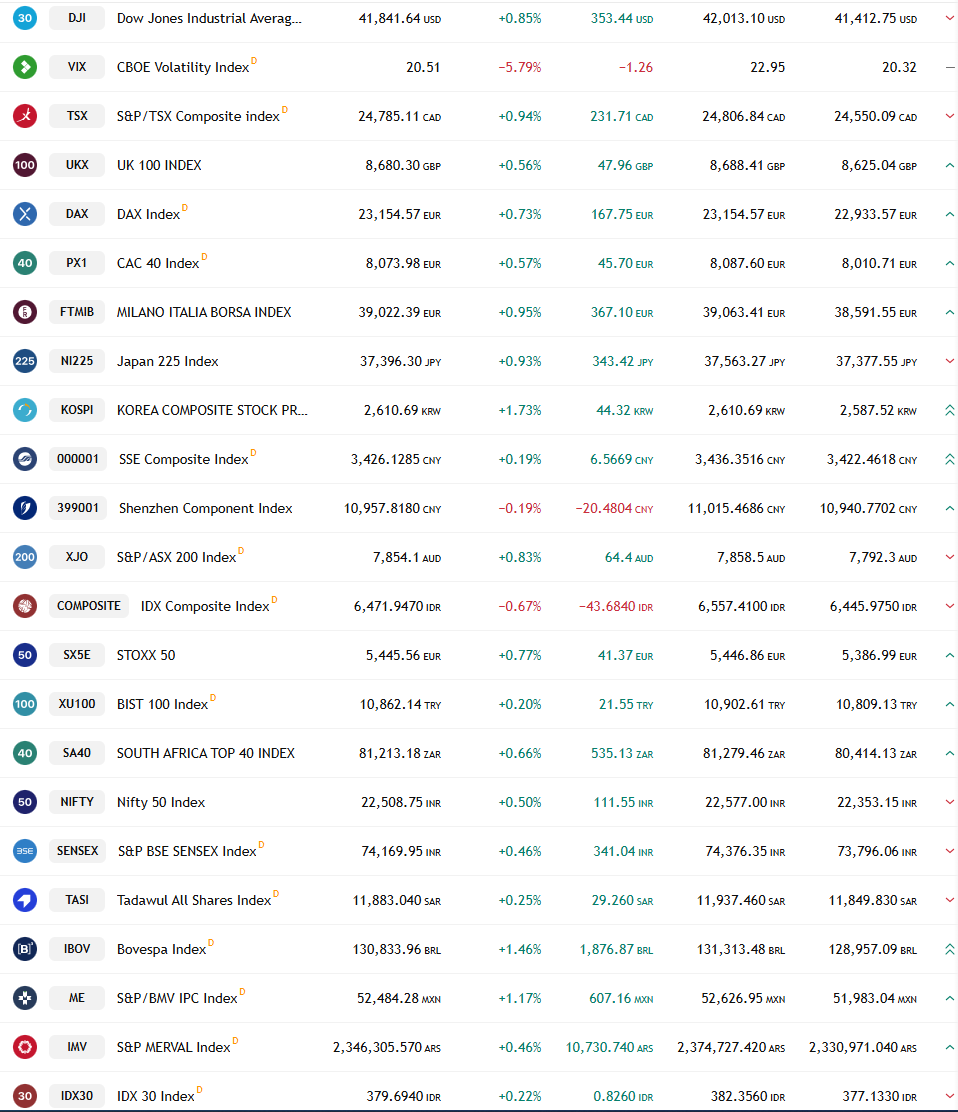Screen dimensions: 958x1112
Task: Click the XU100 BIST logo icon
Action: click(25, 704)
